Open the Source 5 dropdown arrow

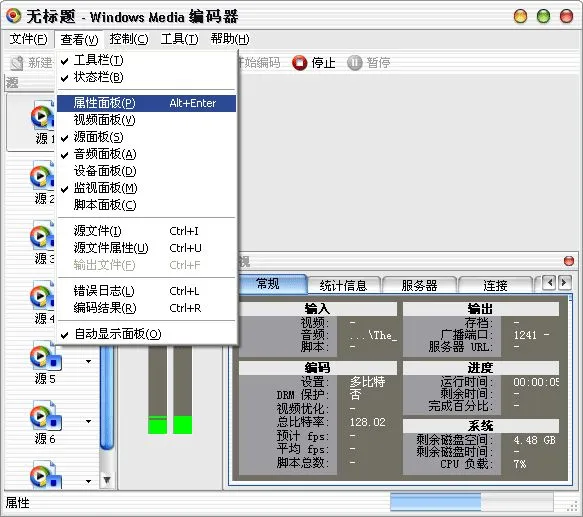[x=88, y=361]
